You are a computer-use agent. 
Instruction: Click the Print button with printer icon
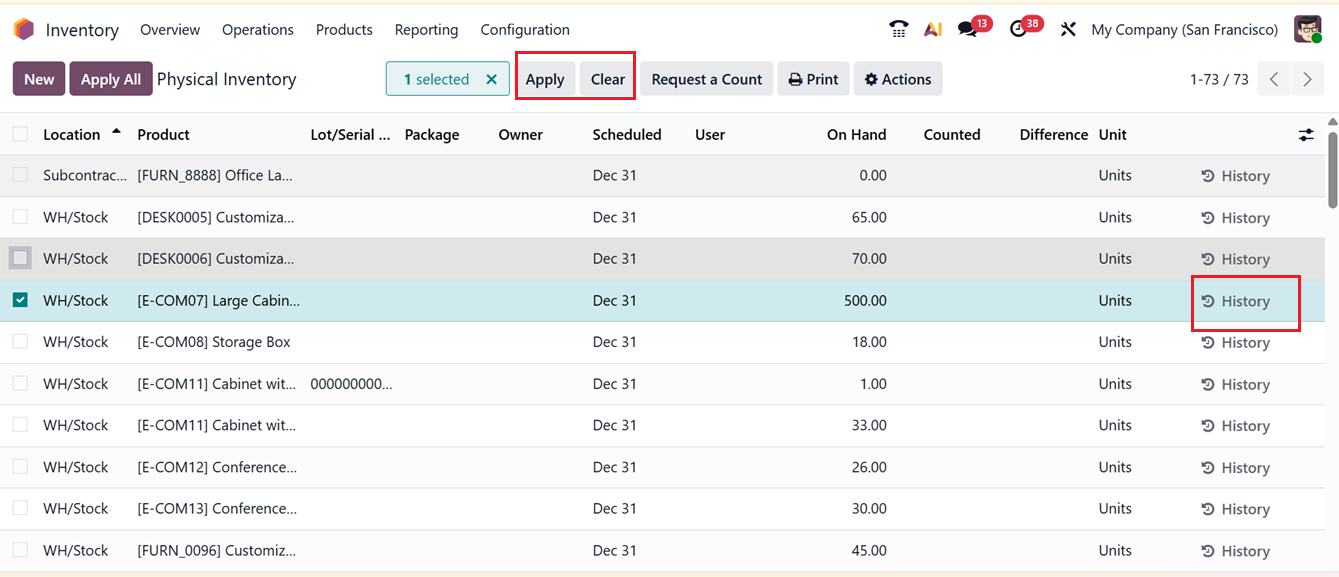813,78
